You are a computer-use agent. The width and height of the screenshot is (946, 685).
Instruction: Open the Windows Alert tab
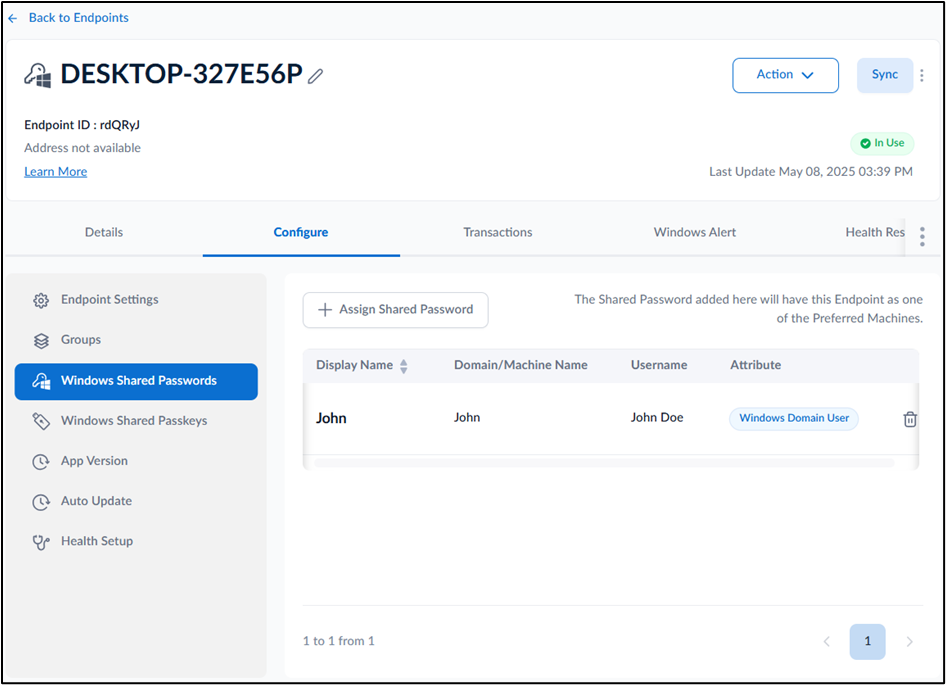pyautogui.click(x=695, y=232)
